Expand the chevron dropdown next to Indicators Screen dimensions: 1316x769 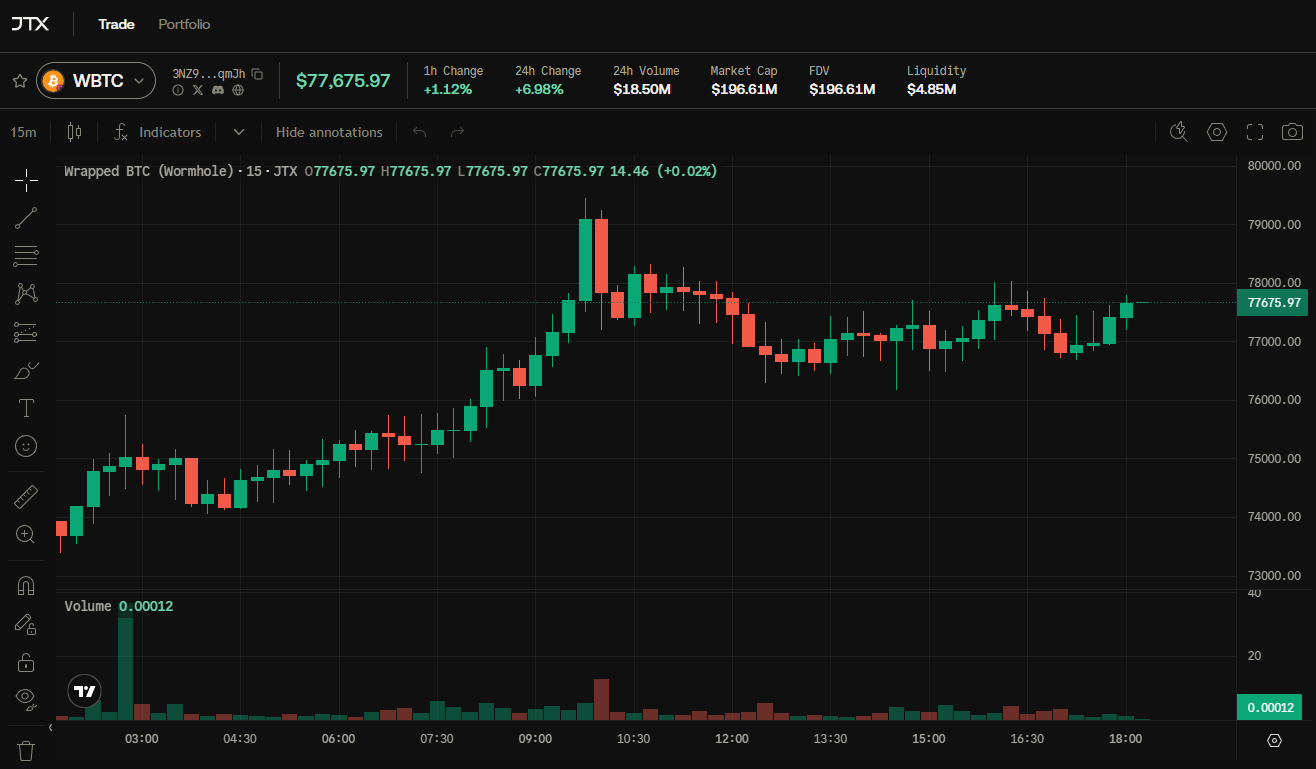[239, 132]
